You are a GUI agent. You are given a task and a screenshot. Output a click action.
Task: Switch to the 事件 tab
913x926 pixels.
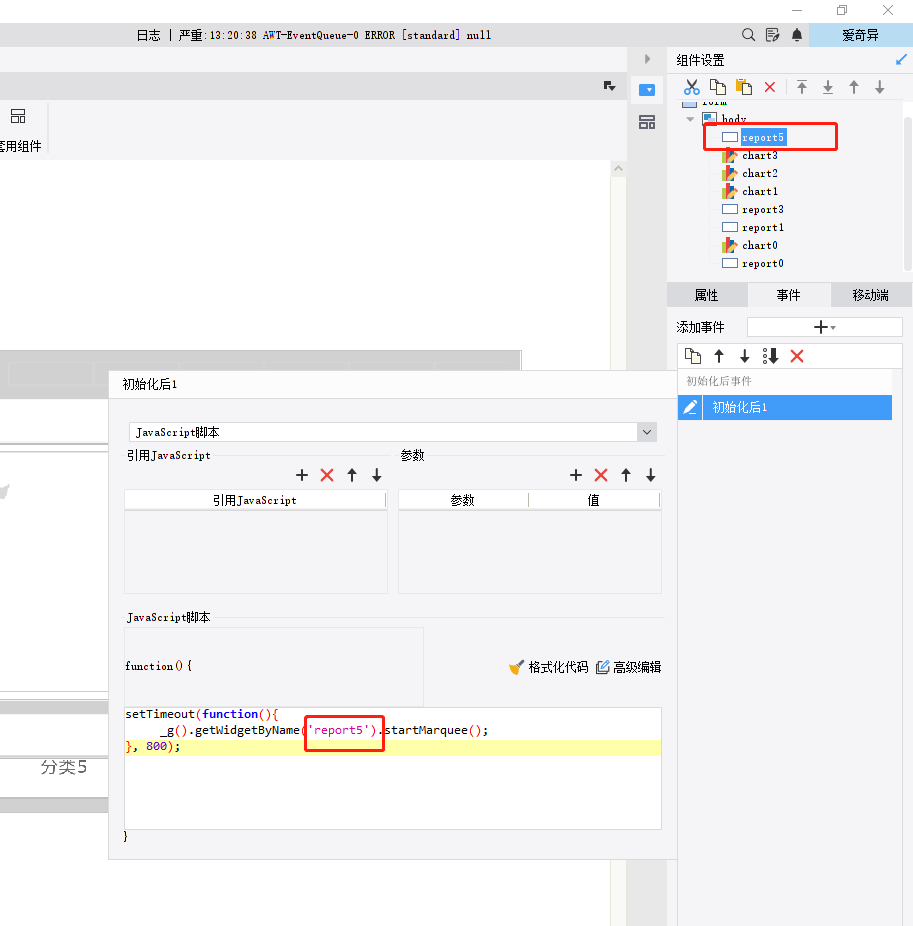[789, 295]
